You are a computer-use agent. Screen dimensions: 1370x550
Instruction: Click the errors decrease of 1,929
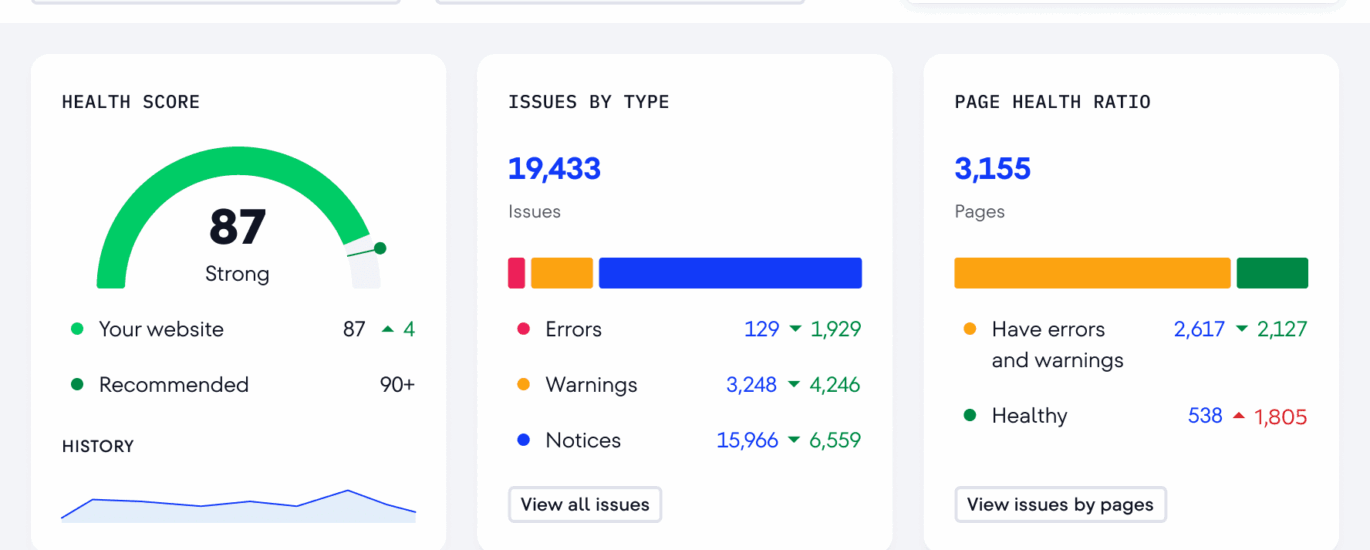coord(825,329)
